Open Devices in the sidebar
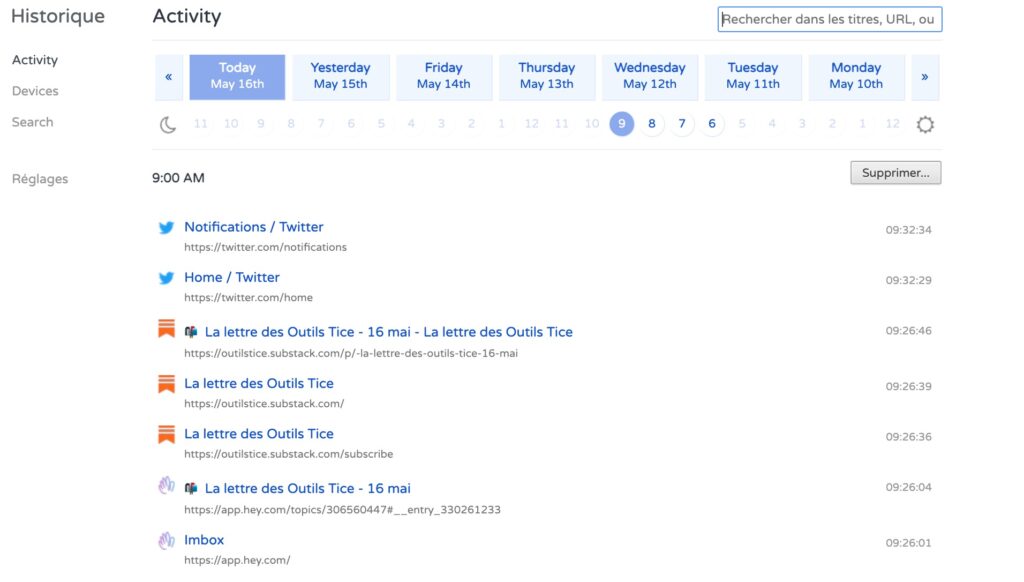The height and width of the screenshot is (582, 1024). [x=35, y=91]
